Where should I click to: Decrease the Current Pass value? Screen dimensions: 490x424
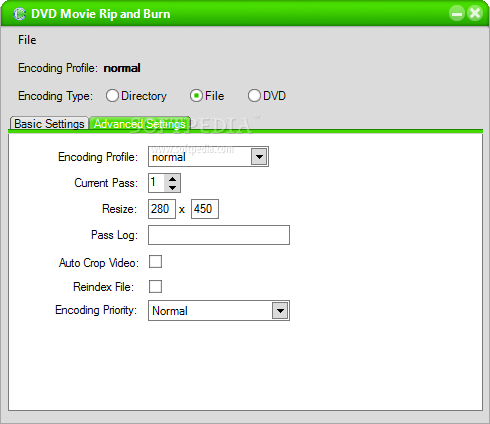point(172,187)
